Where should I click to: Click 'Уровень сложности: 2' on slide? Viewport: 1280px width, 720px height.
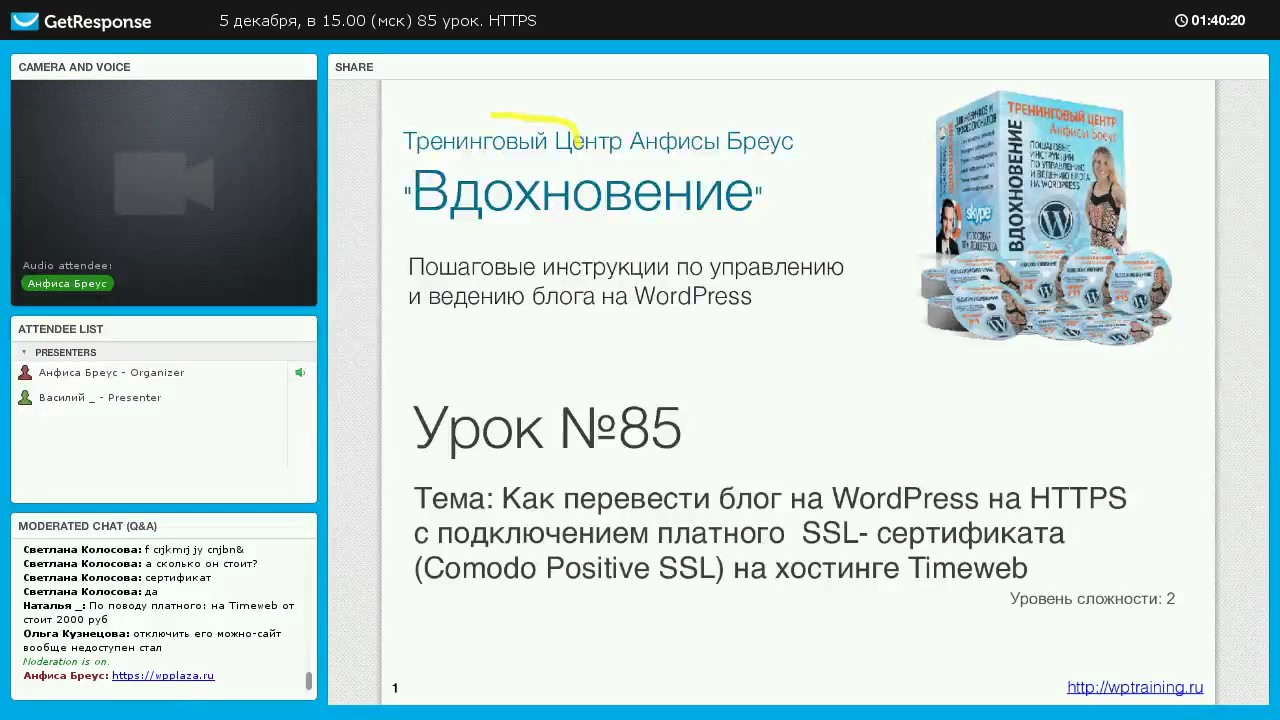point(1092,598)
